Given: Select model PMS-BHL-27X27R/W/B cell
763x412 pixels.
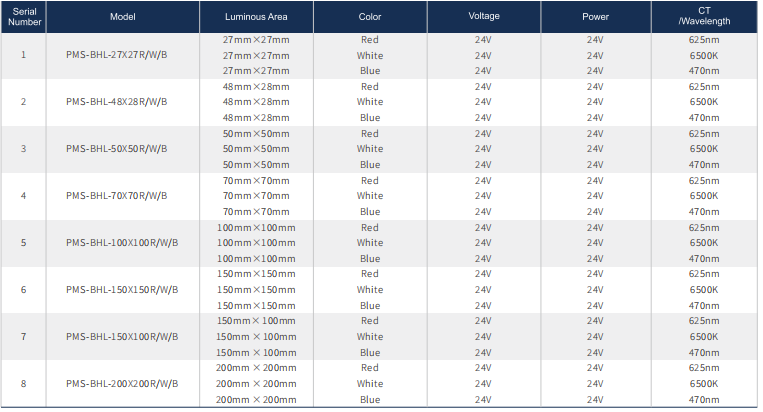Looking at the screenshot, I should 117,54.
